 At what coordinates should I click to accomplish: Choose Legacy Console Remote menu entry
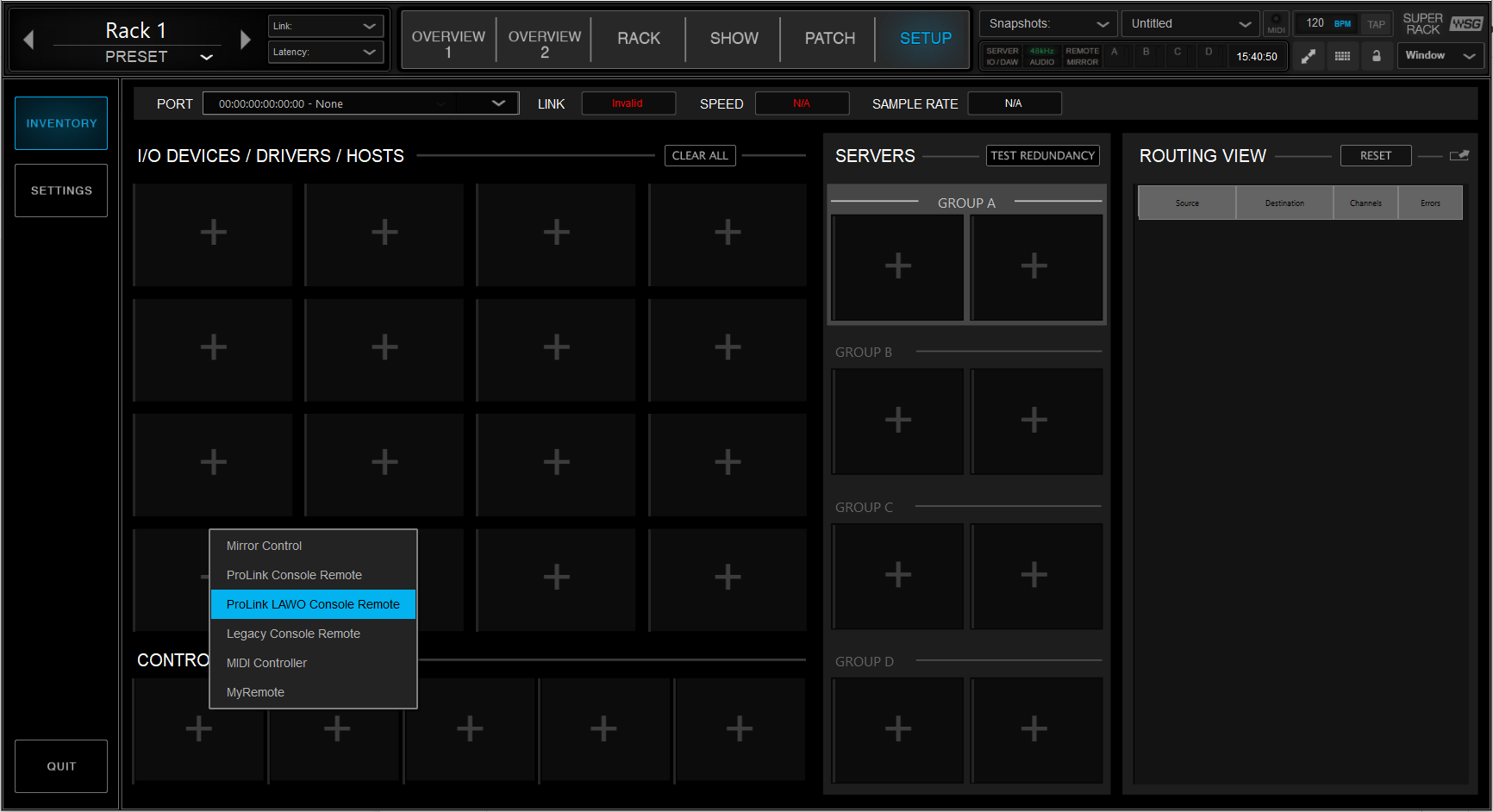pyautogui.click(x=313, y=634)
